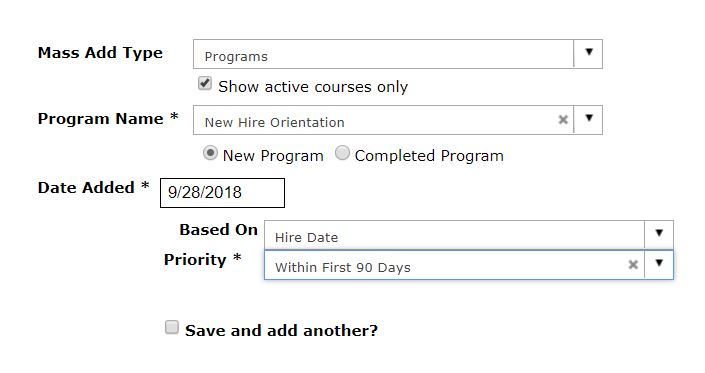
Task: Select the New Program radio button
Action: [x=210, y=153]
